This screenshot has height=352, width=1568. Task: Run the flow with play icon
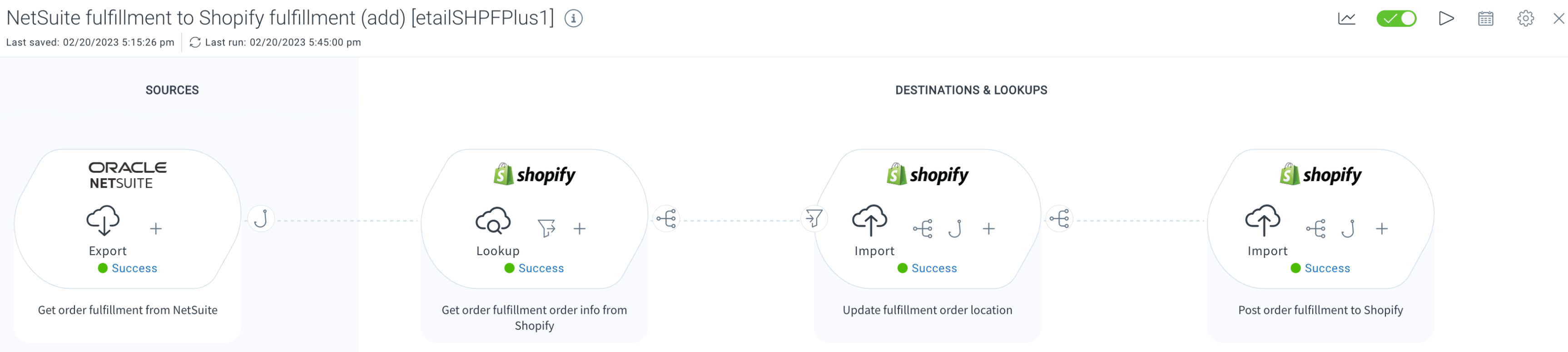[x=1446, y=19]
